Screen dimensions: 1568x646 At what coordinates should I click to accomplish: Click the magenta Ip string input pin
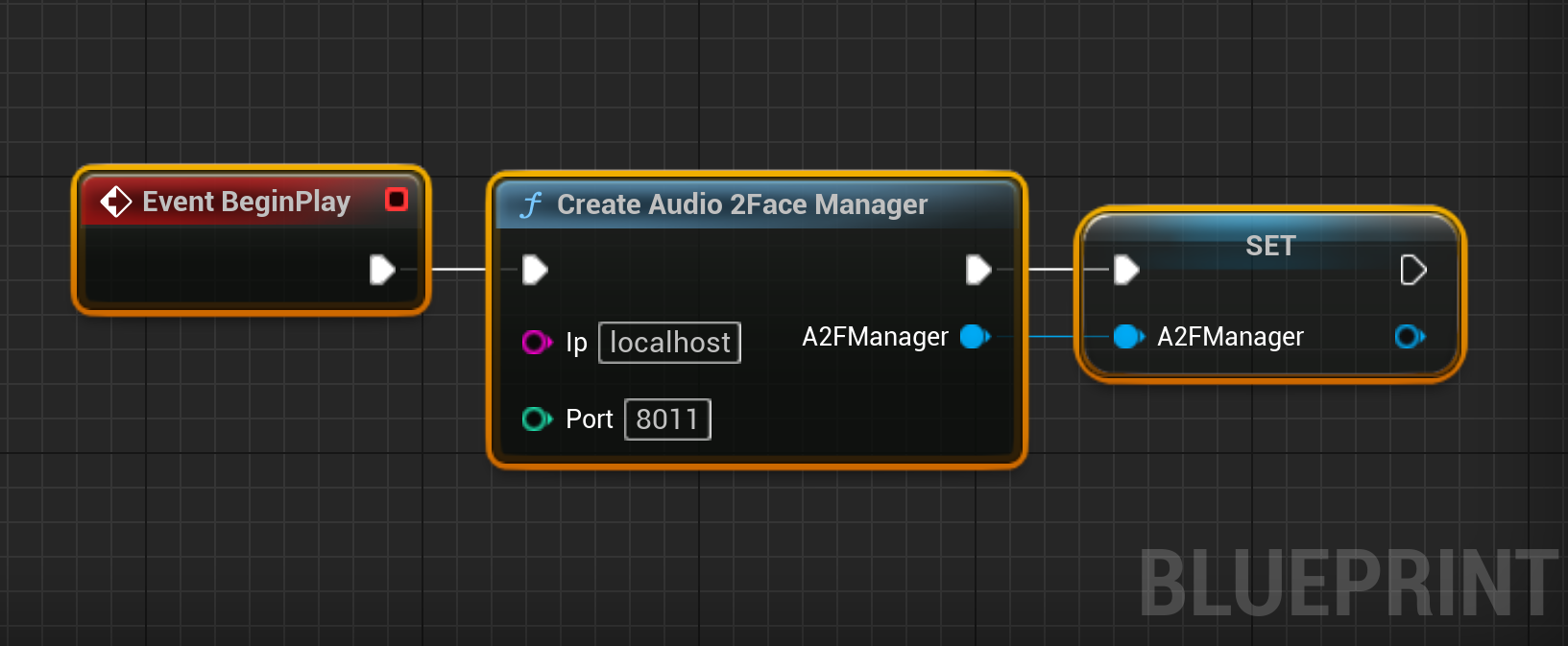pos(536,342)
